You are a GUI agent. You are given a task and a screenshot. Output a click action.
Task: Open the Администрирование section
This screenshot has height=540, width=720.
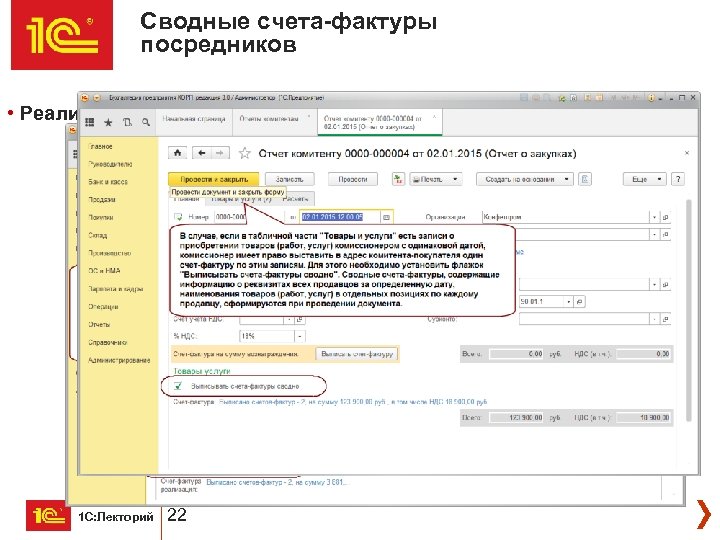pos(119,360)
